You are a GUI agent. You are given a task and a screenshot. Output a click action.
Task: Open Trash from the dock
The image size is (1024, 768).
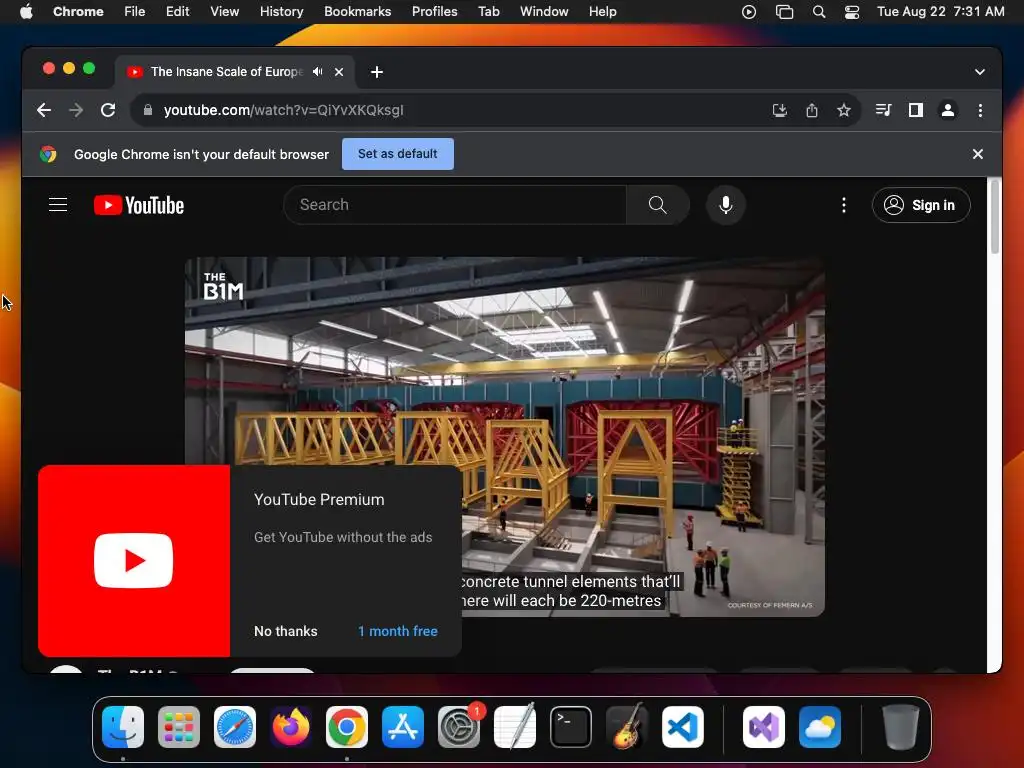pyautogui.click(x=901, y=727)
